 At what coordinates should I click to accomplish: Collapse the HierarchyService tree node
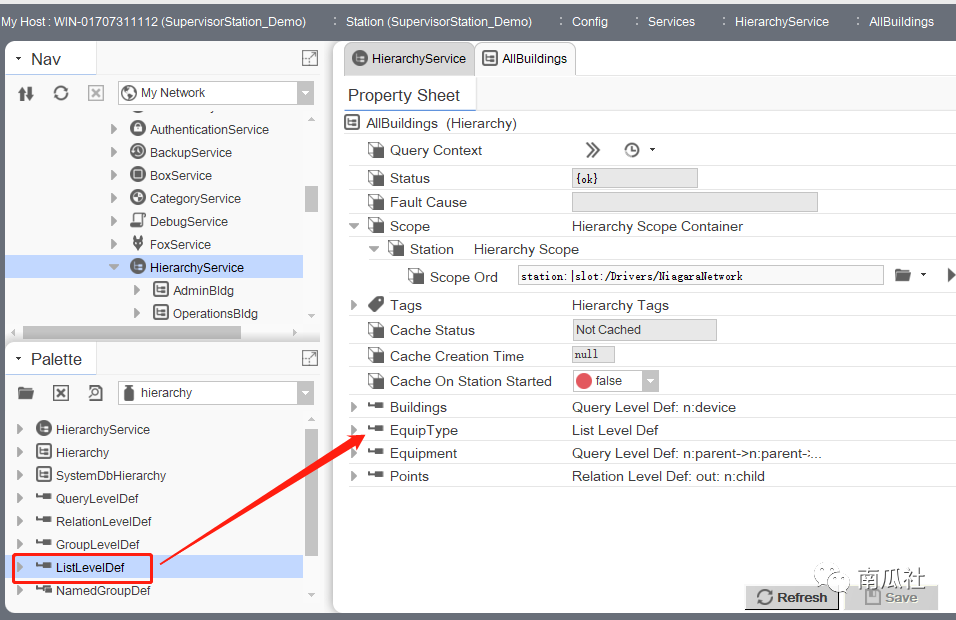tap(114, 267)
